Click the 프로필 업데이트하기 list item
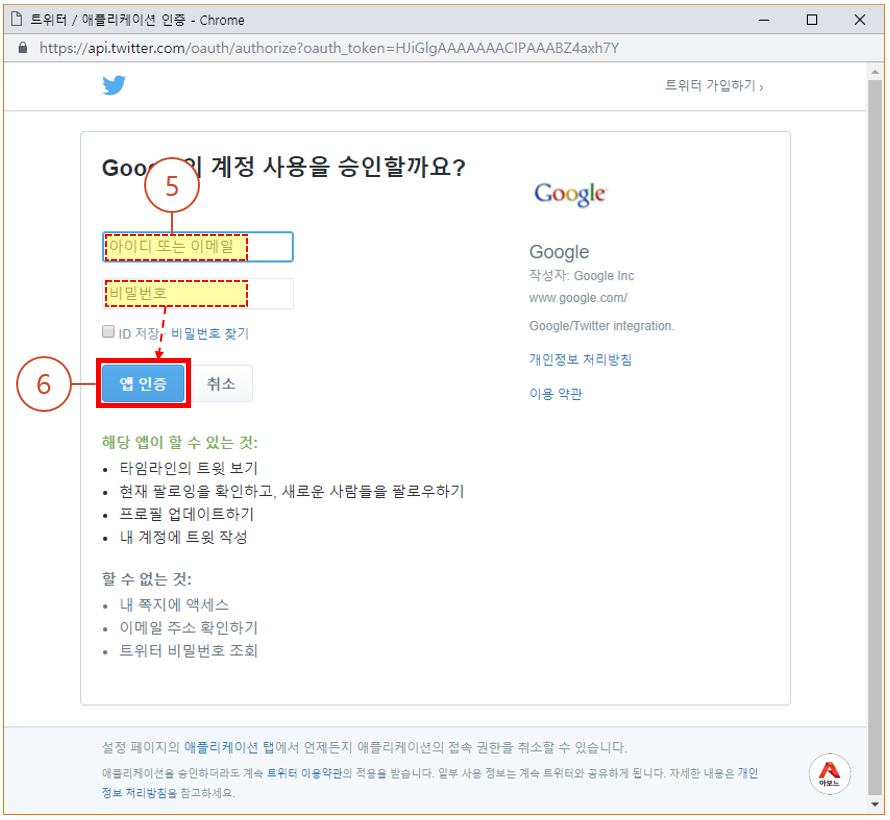Viewport: 890px width, 820px height. (x=186, y=514)
